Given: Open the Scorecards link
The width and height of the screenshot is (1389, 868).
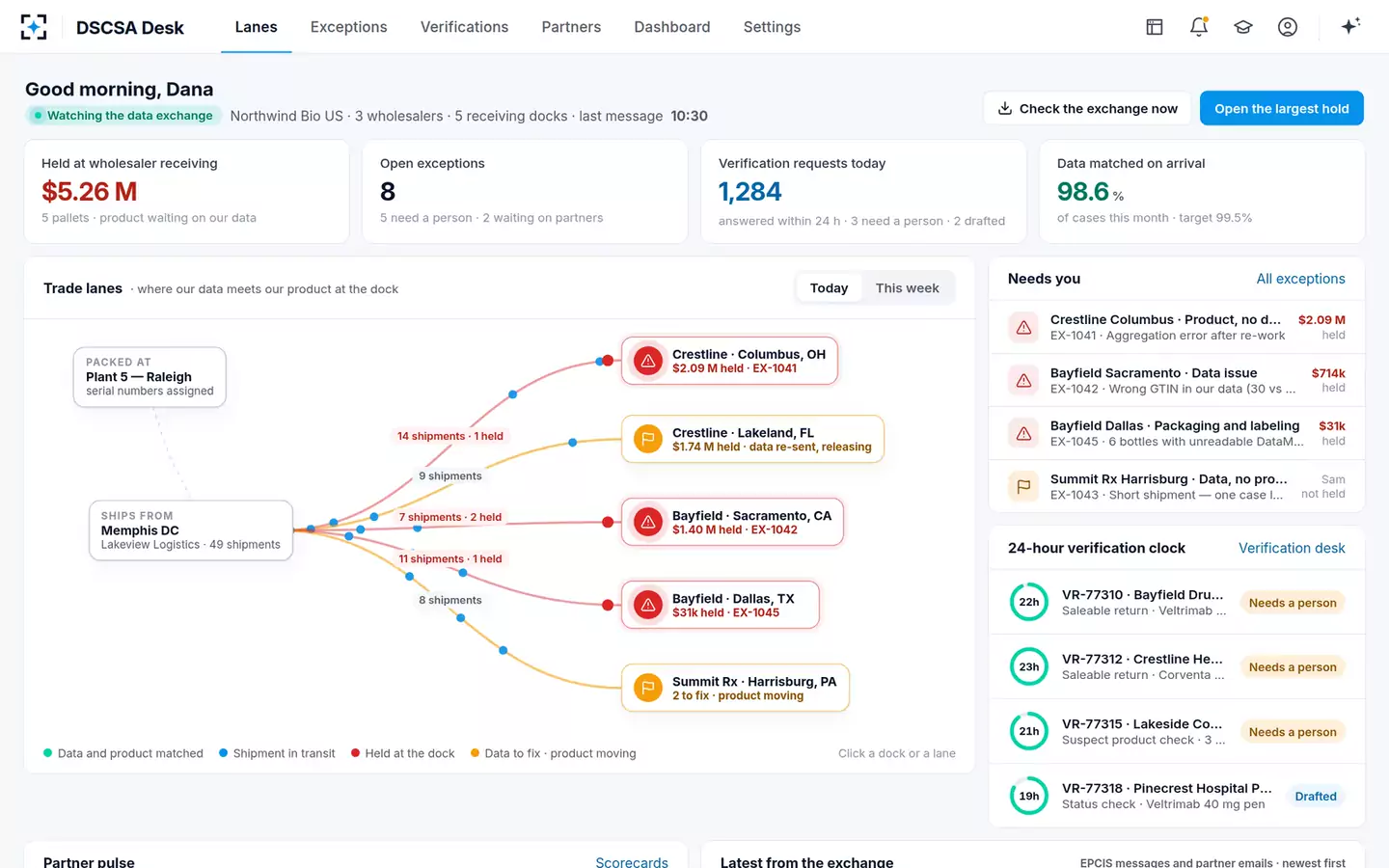Looking at the screenshot, I should pos(632,861).
